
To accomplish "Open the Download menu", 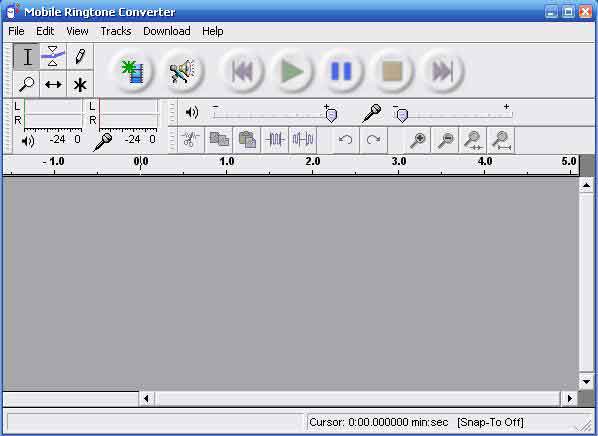I will pos(167,31).
